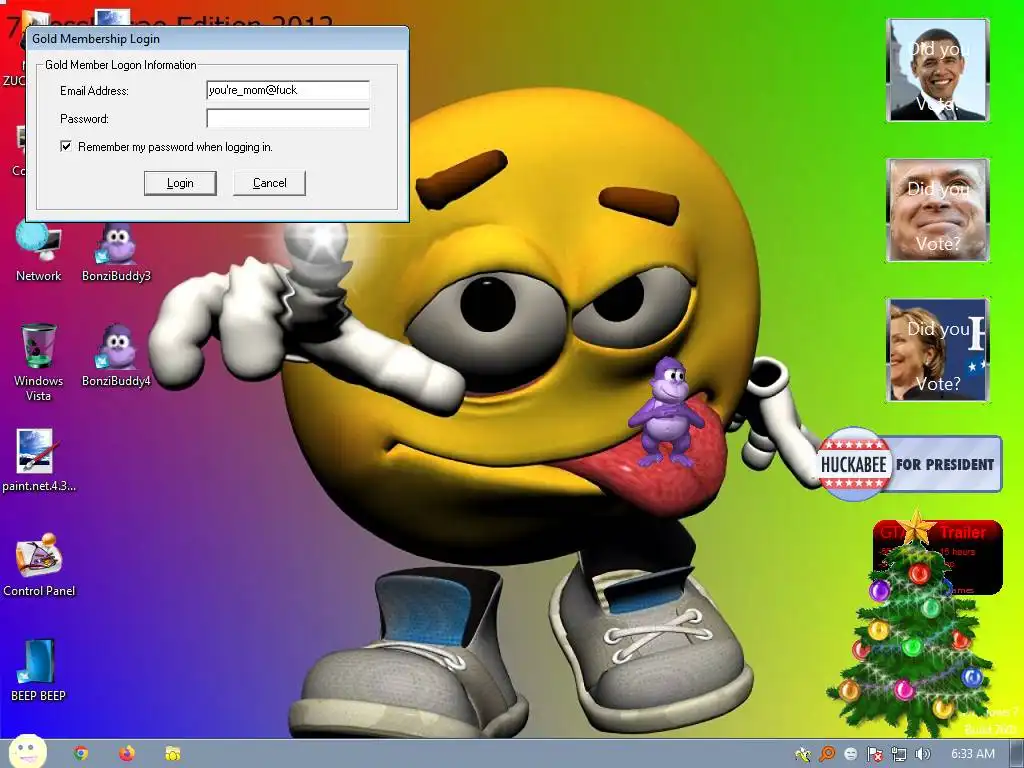Click the orange magnifier tray icon
Screen dimensions: 1024x768
(827, 754)
